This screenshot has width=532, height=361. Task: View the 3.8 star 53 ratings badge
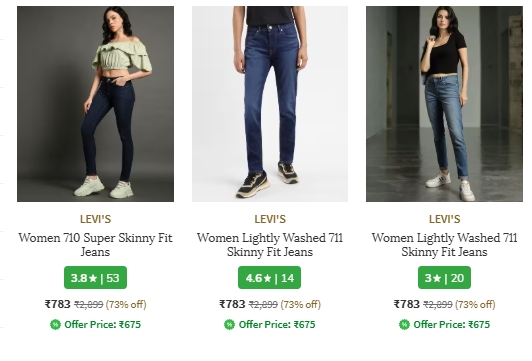pyautogui.click(x=95, y=278)
